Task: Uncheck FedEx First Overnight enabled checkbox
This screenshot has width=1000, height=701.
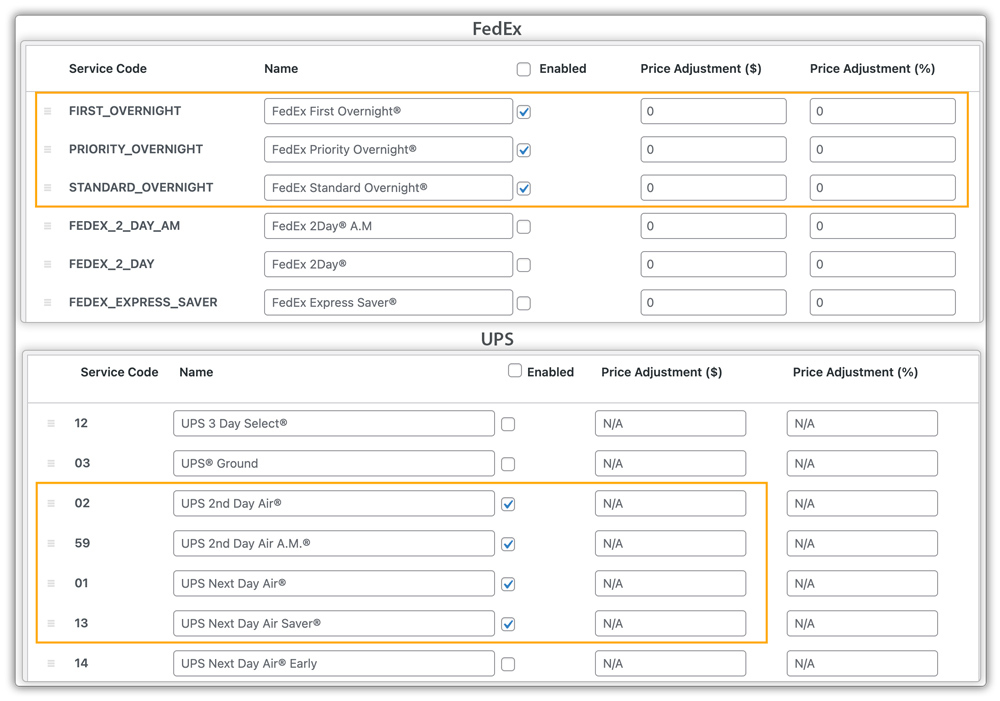Action: (524, 112)
